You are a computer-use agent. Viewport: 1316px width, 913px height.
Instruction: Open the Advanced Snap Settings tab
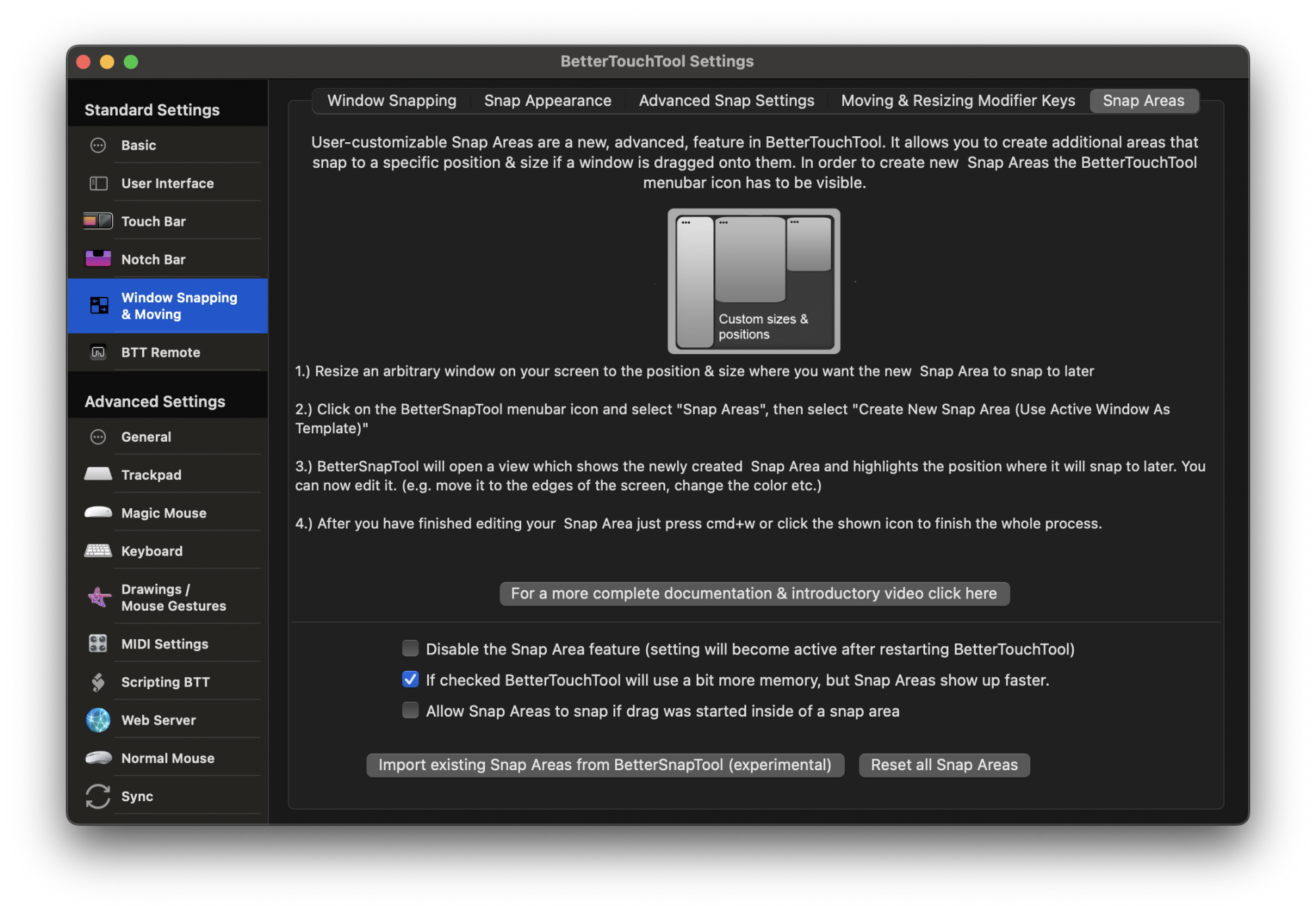[x=726, y=101]
